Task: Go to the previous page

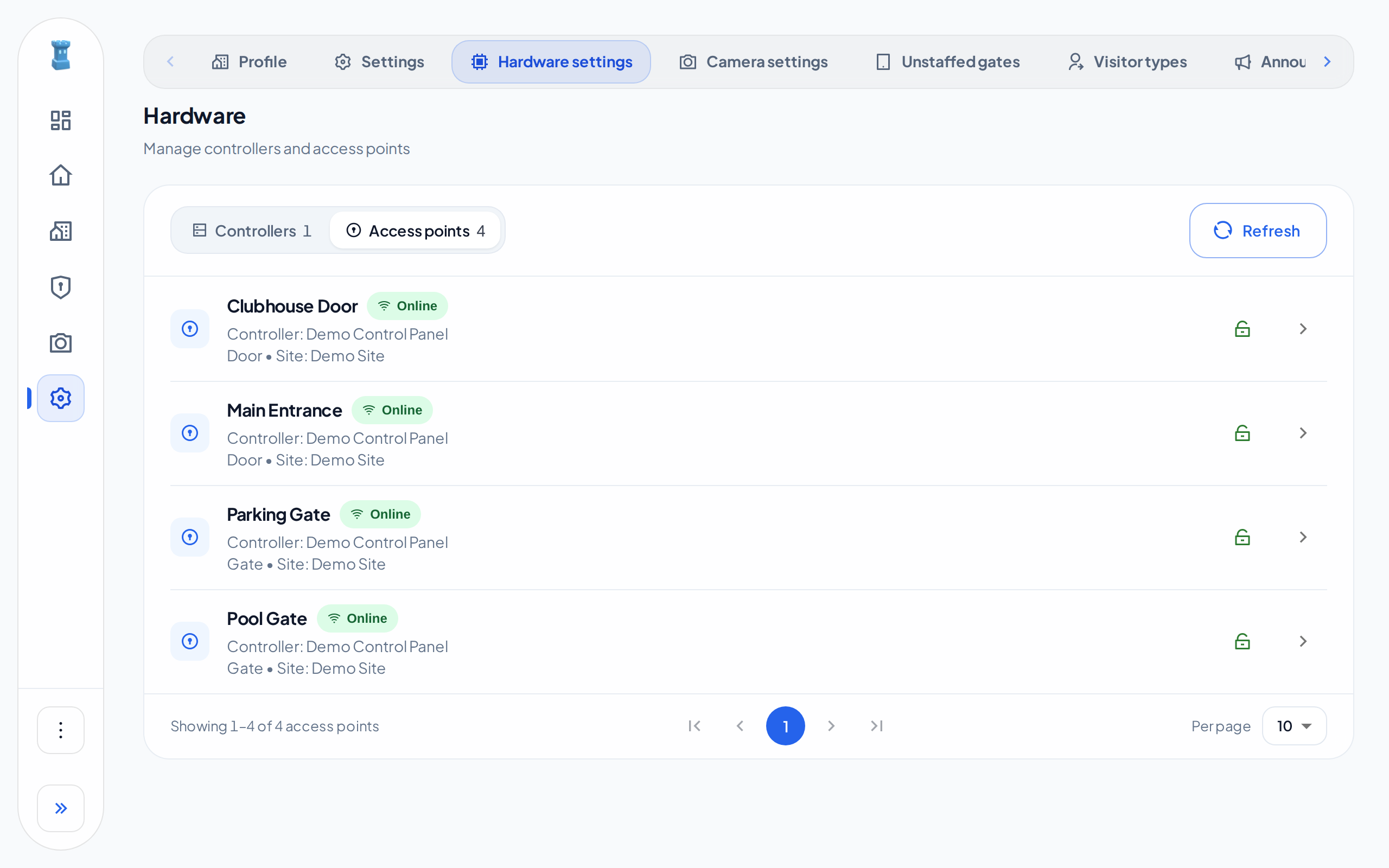Action: point(740,726)
